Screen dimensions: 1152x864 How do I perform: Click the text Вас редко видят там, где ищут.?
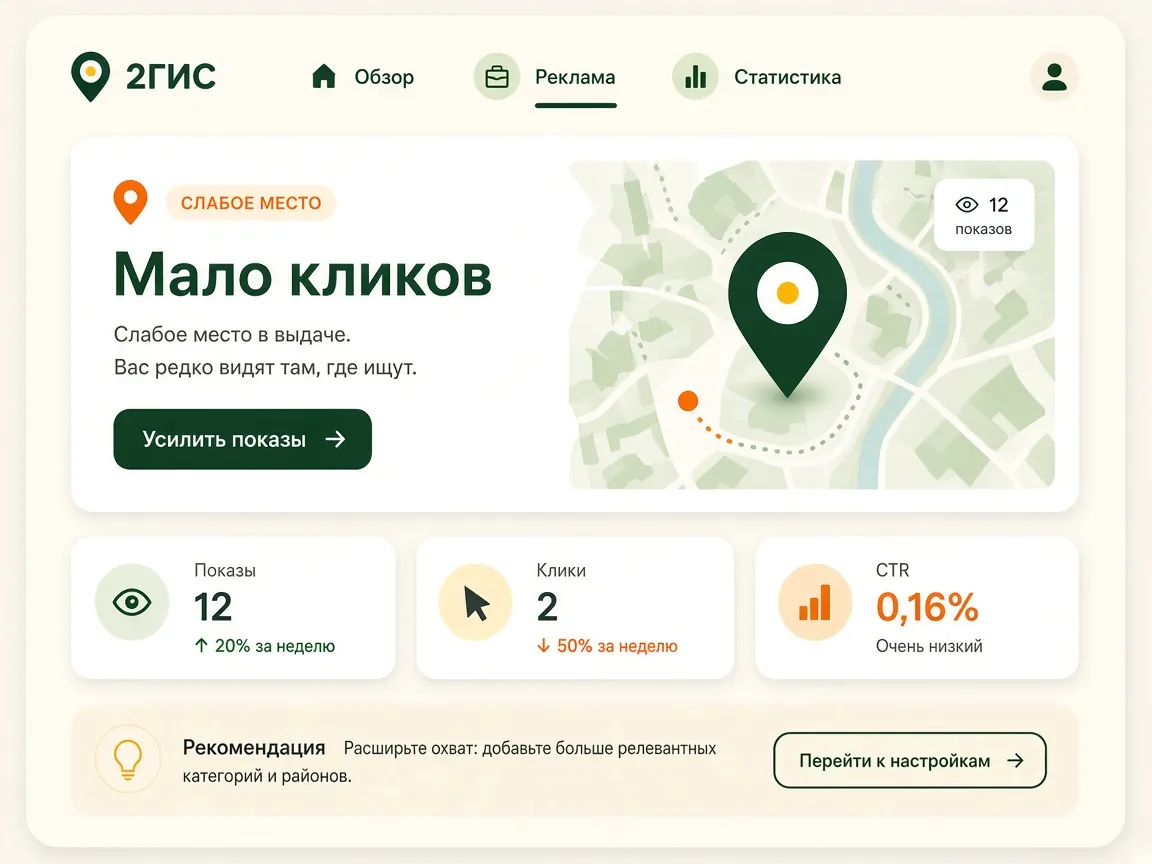point(265,367)
